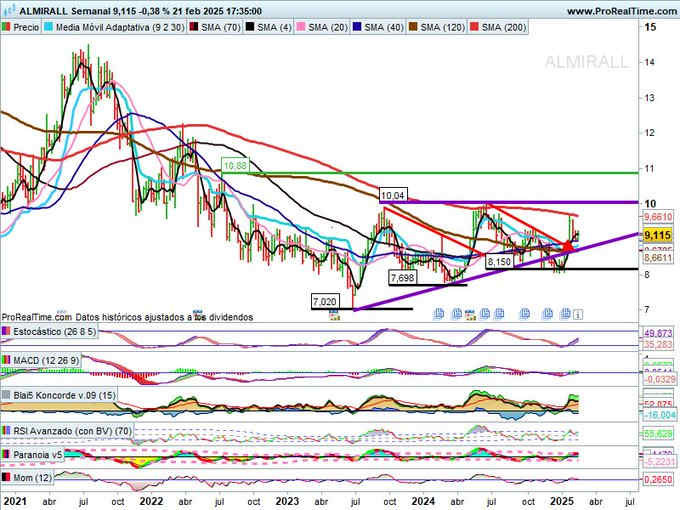Click the 7,020 low price label
The image size is (680, 510).
[x=325, y=301]
